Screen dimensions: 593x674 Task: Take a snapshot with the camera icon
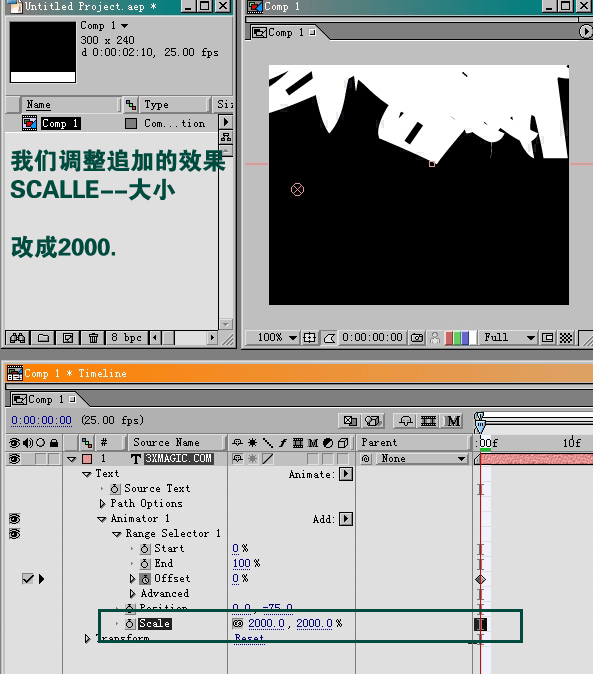click(x=417, y=337)
